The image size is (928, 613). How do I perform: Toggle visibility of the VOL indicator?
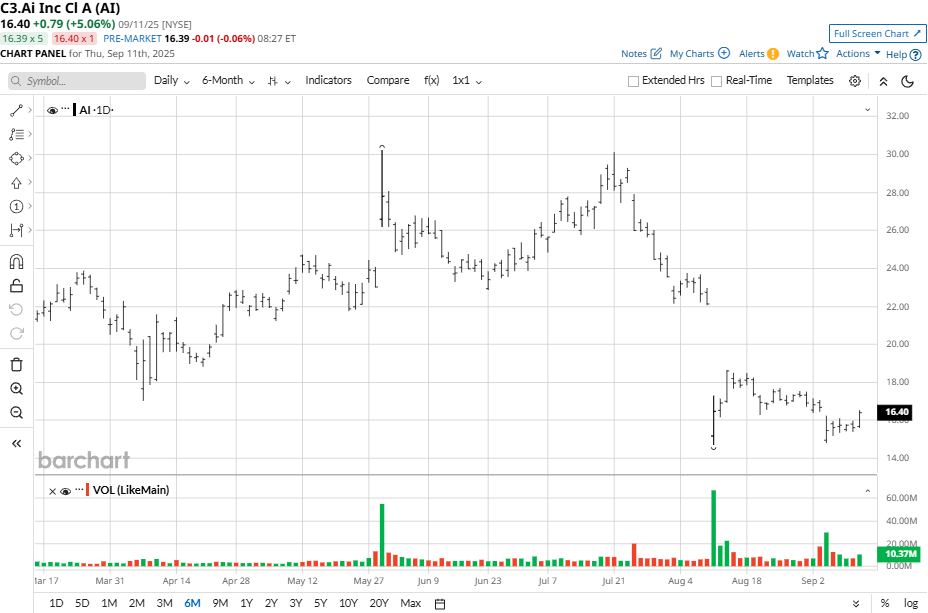66,491
